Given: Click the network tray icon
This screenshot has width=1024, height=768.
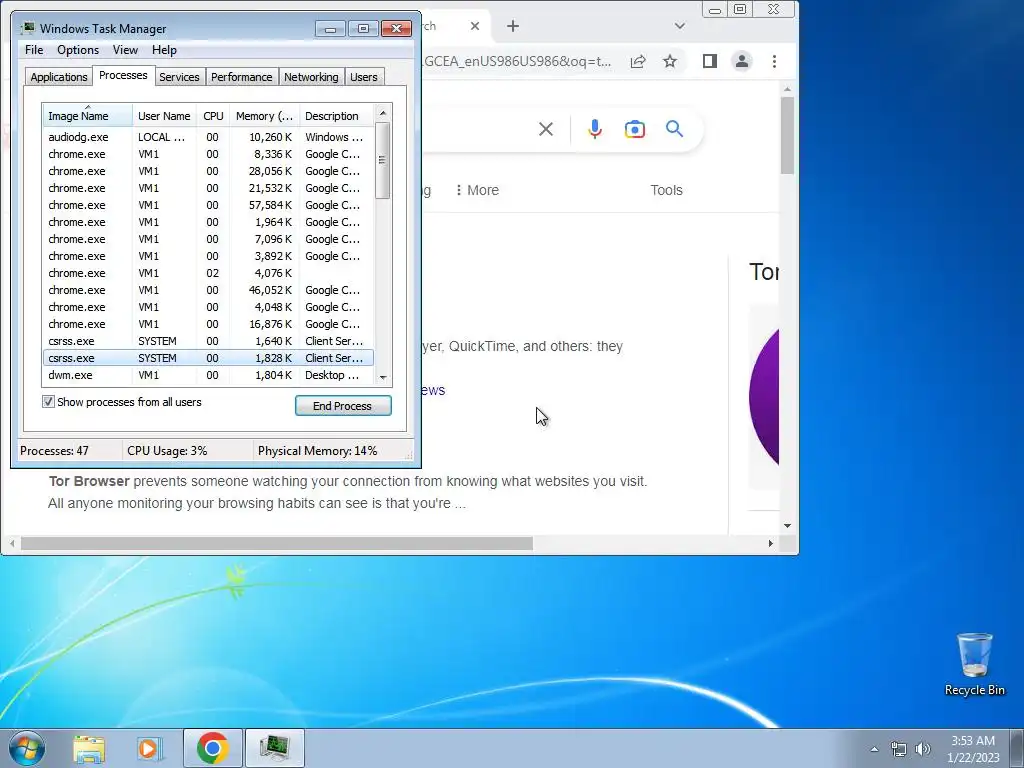Looking at the screenshot, I should [899, 749].
